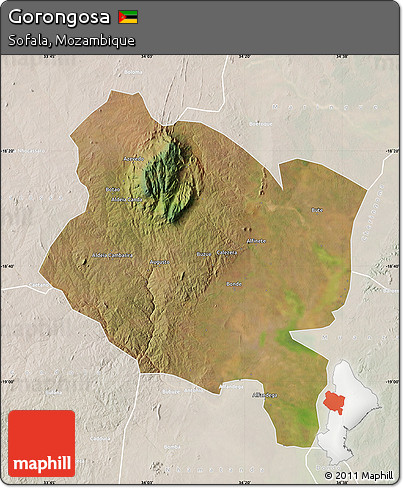Select the Bonde place label
Viewport: 403px width, 488px height.
click(234, 284)
